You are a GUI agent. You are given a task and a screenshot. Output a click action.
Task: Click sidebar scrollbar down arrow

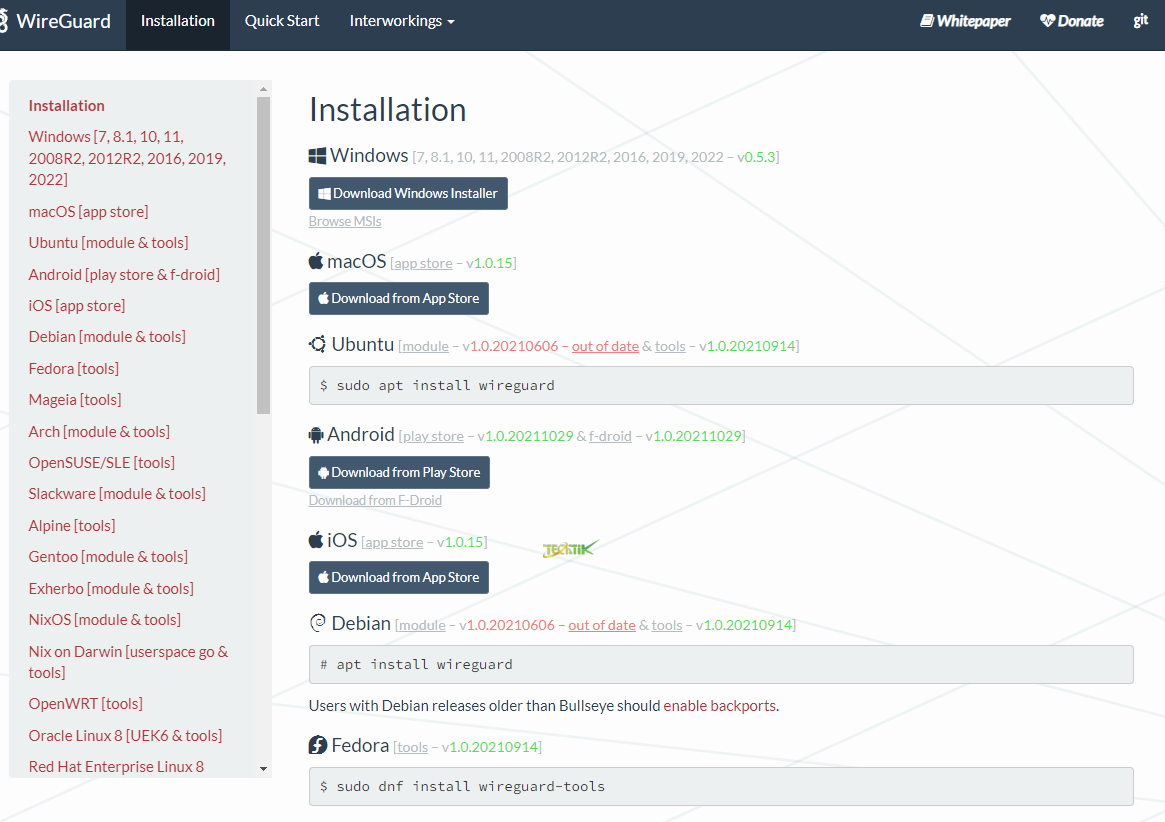(x=263, y=769)
